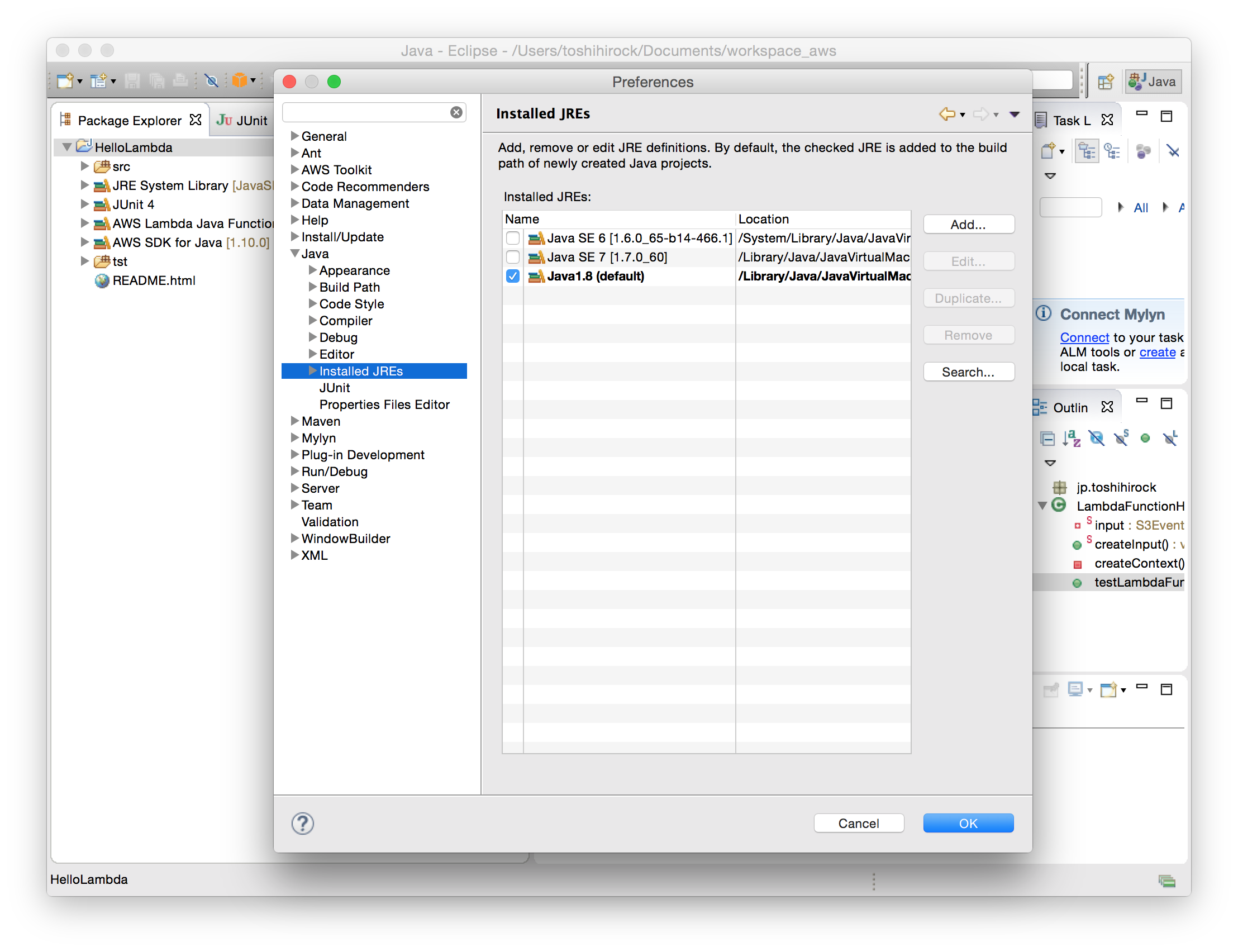Select Installed JREs in preference tree
Image resolution: width=1238 pixels, height=952 pixels.
click(x=361, y=370)
